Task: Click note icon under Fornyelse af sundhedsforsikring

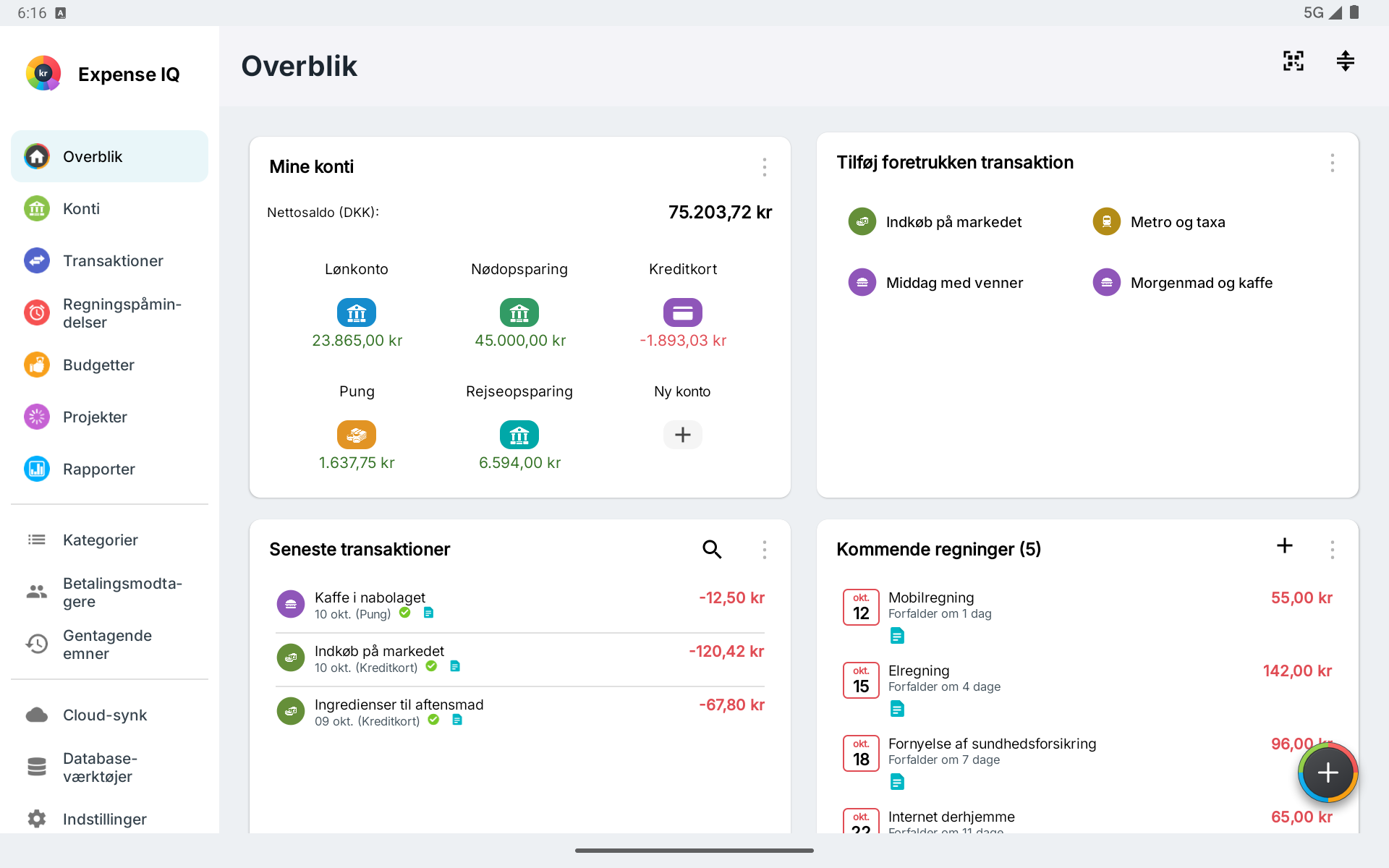Action: coord(897,782)
